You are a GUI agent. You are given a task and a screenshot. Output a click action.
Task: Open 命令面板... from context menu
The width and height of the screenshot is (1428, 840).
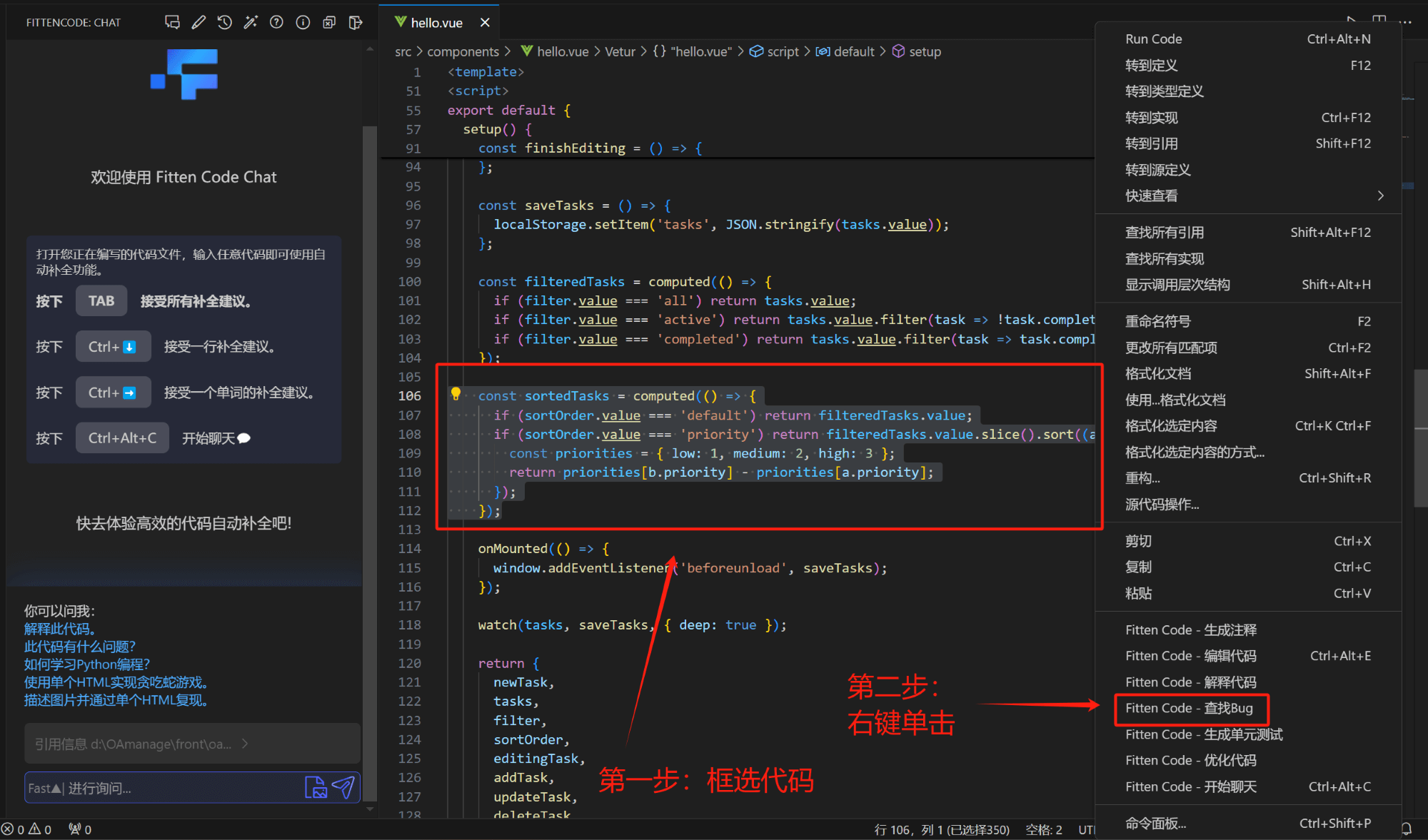[x=1248, y=823]
